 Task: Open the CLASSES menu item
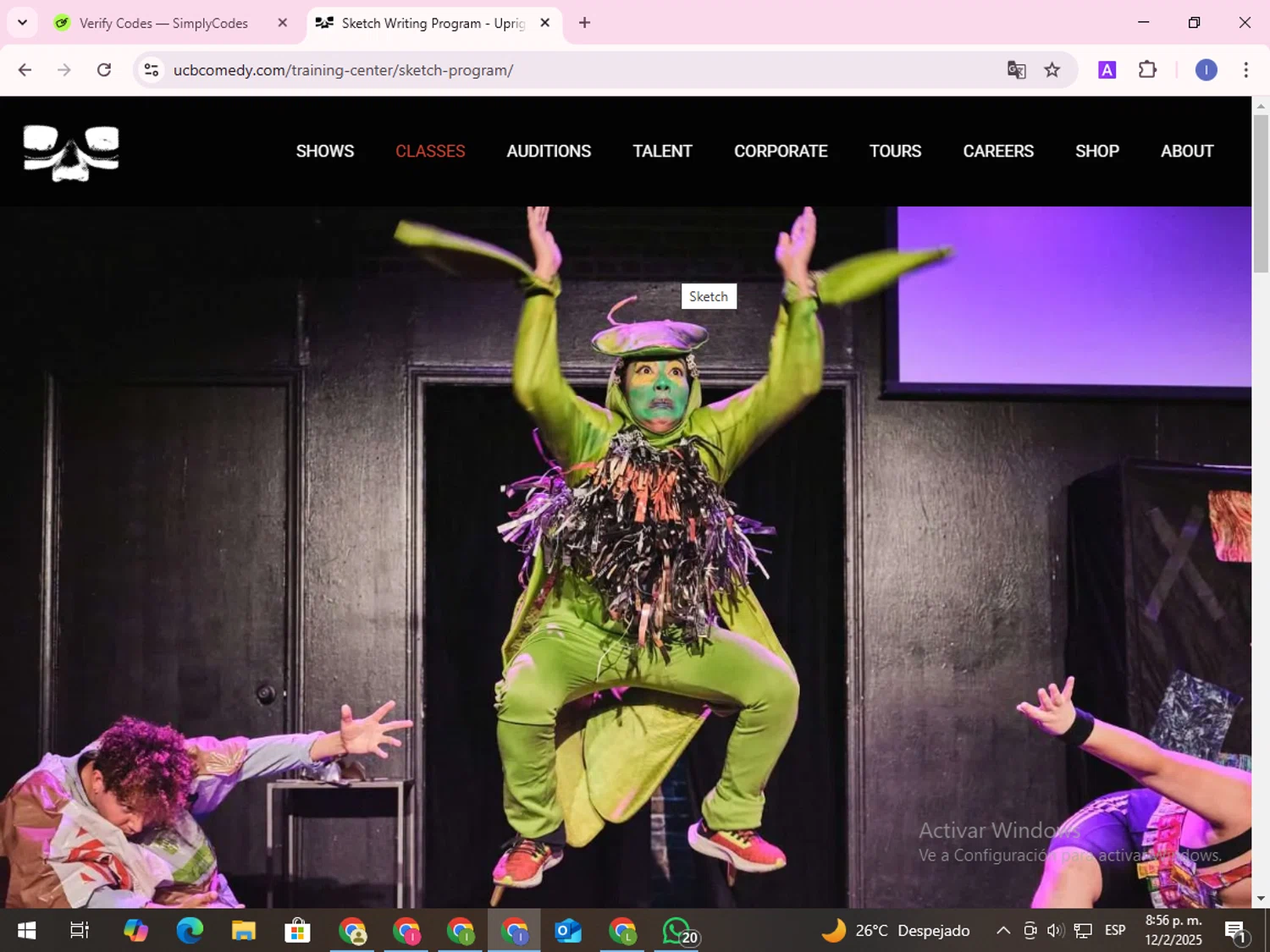(x=430, y=151)
